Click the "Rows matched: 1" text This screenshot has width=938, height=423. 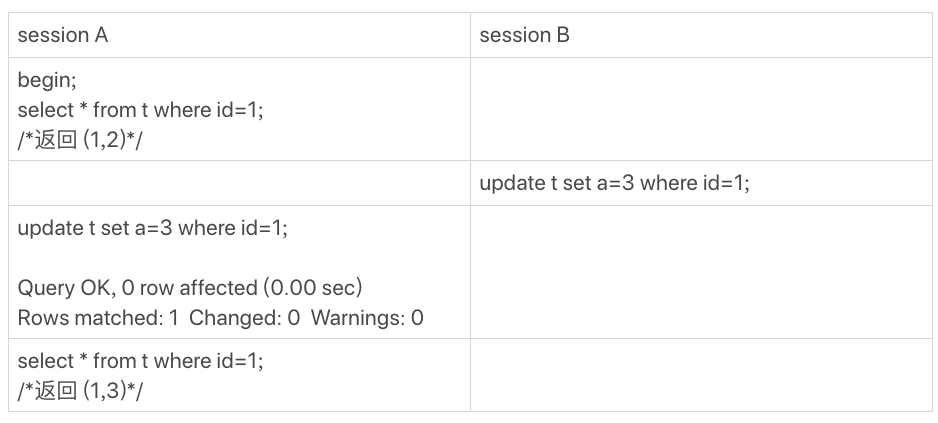[x=97, y=318]
